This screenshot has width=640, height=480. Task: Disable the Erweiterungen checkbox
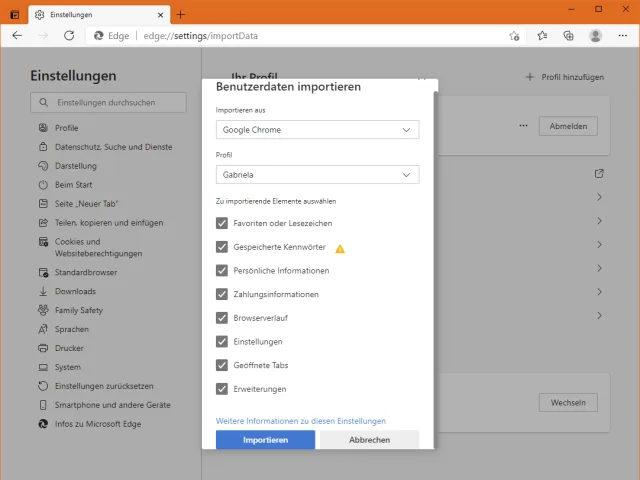click(222, 389)
